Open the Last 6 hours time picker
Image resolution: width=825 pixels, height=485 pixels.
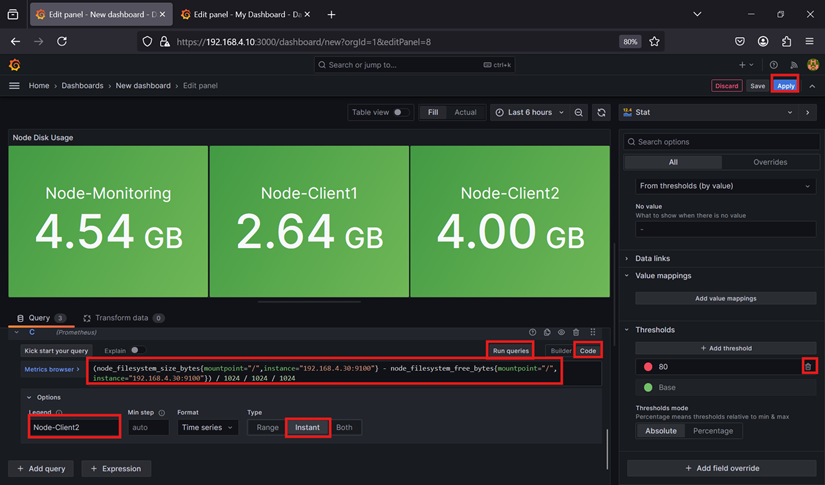[529, 113]
